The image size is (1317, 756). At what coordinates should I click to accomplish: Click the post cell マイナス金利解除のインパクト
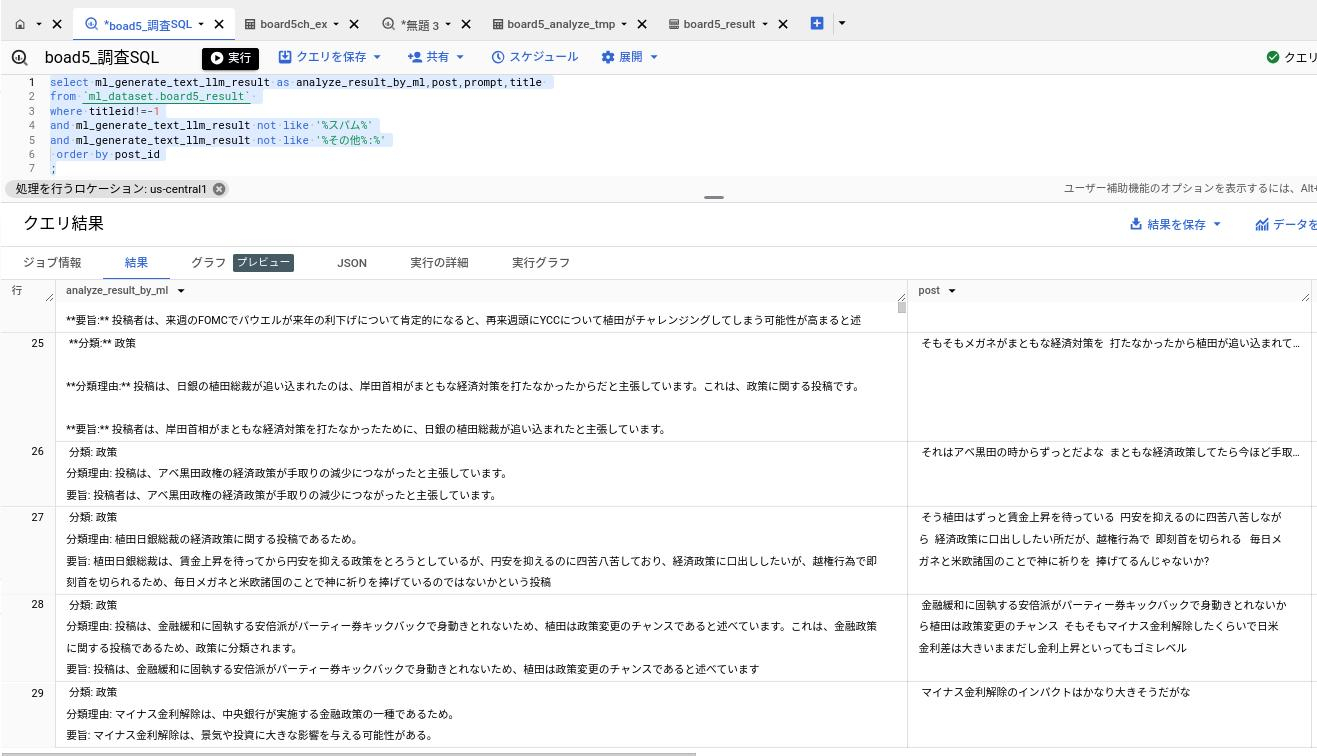tap(1055, 692)
